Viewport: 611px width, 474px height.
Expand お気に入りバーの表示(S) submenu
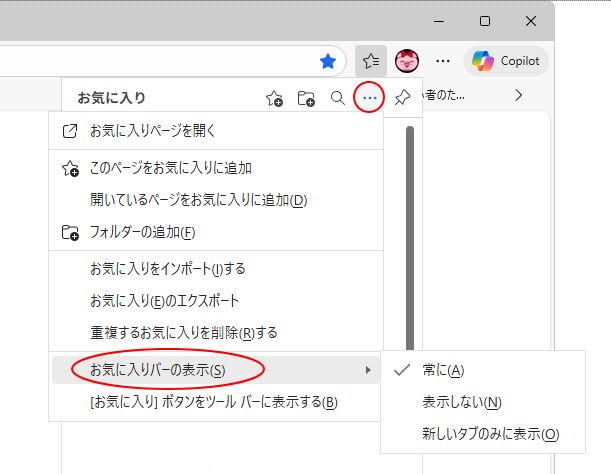pyautogui.click(x=215, y=370)
